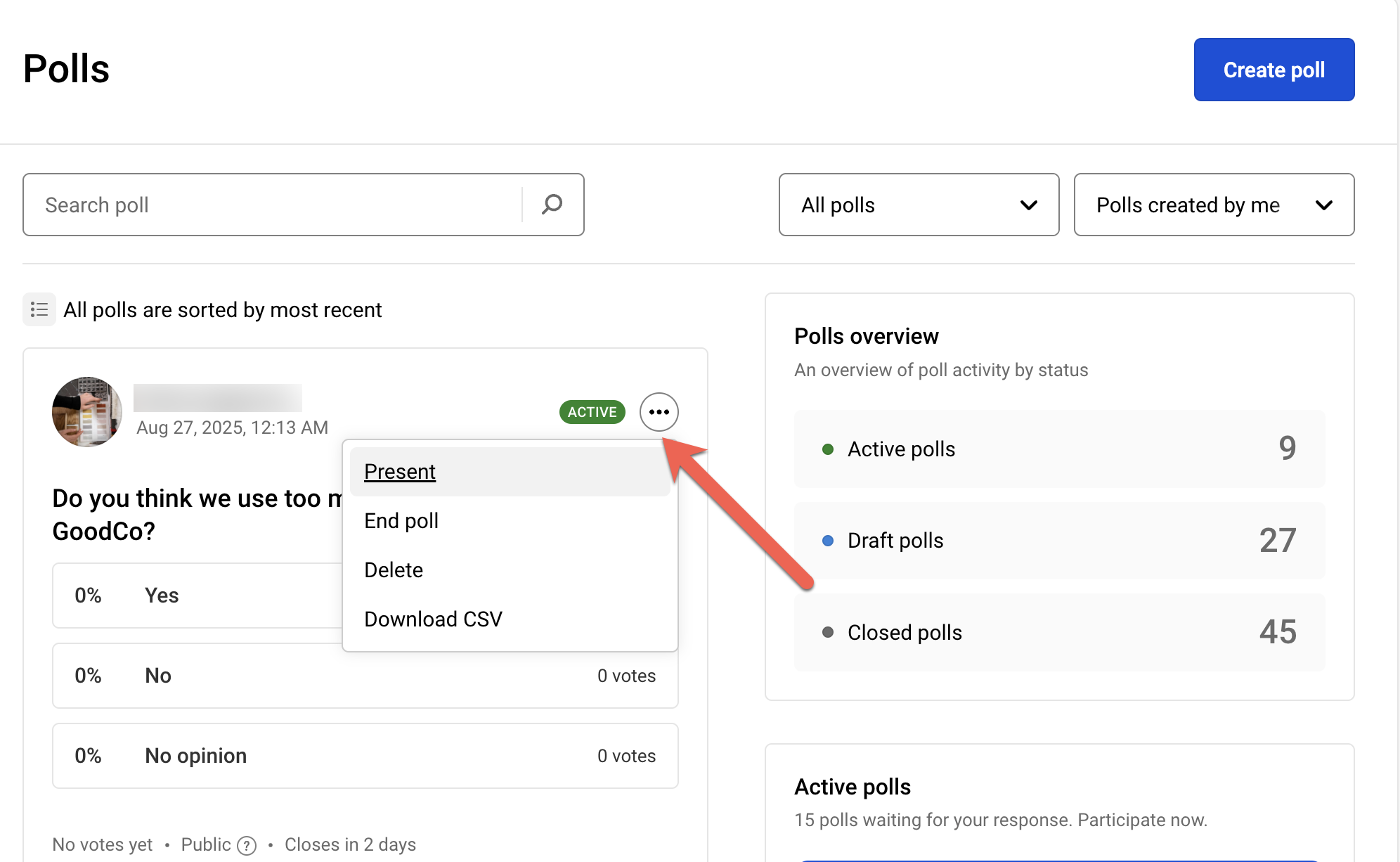Screen dimensions: 1400x862
Task: Pick Delete from the poll menu
Action: pos(394,570)
